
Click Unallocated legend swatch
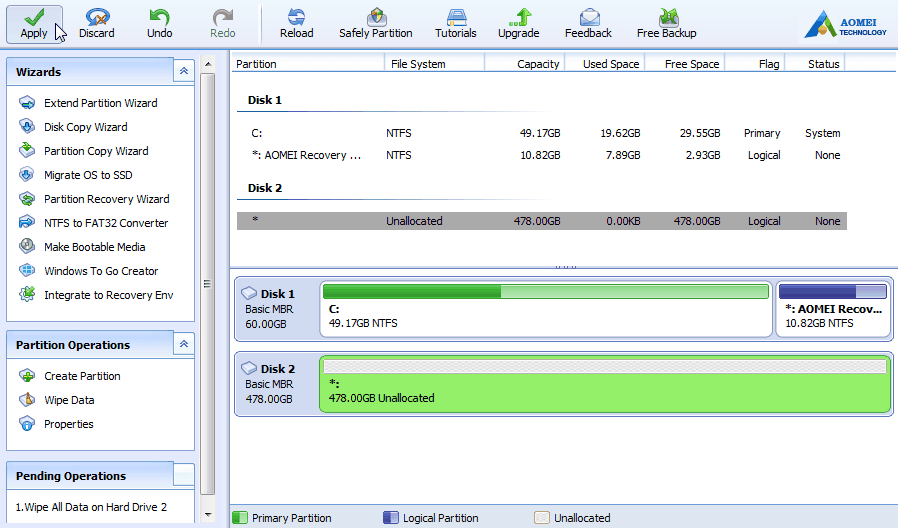coord(542,518)
